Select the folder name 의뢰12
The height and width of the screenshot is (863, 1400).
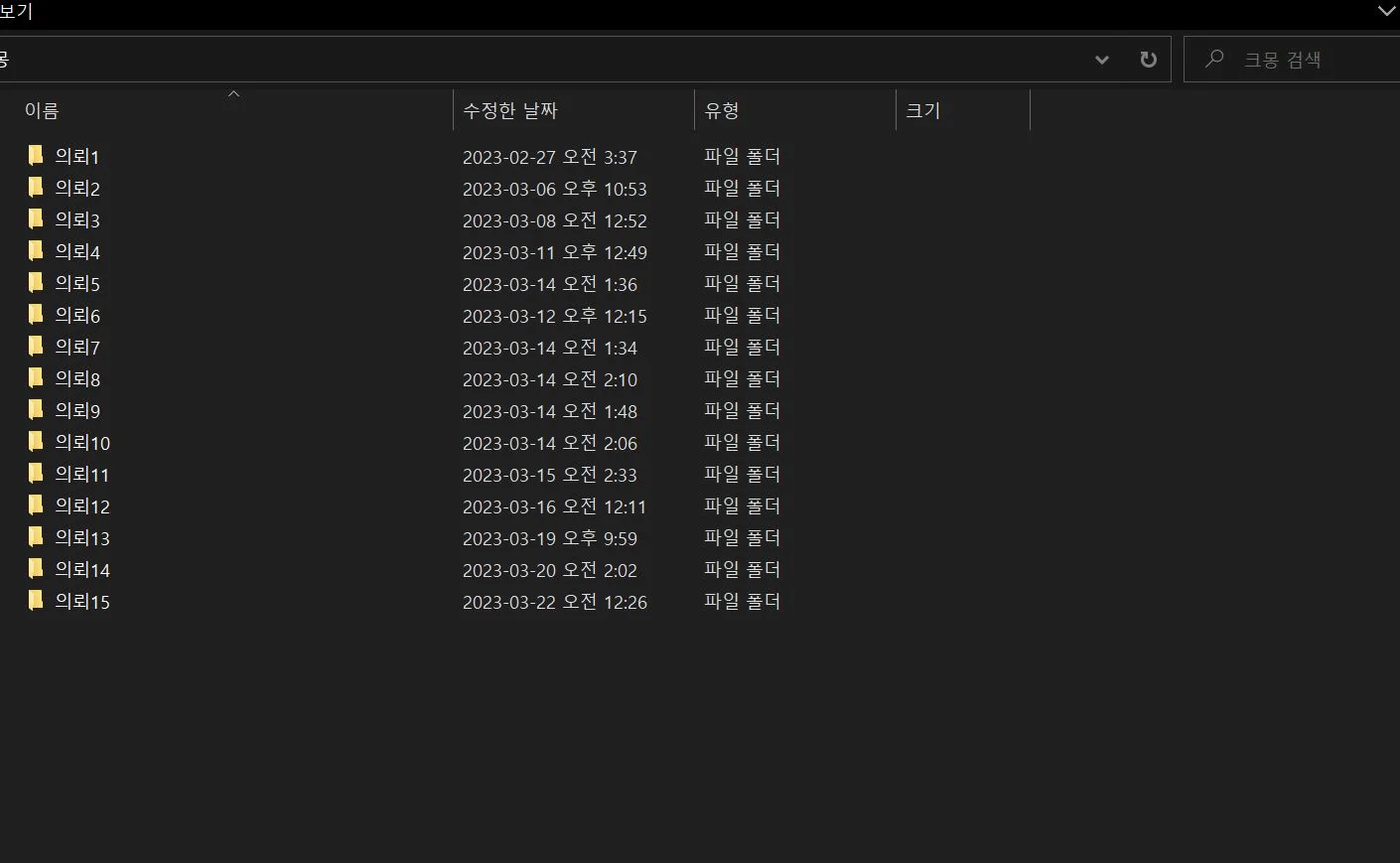(82, 506)
